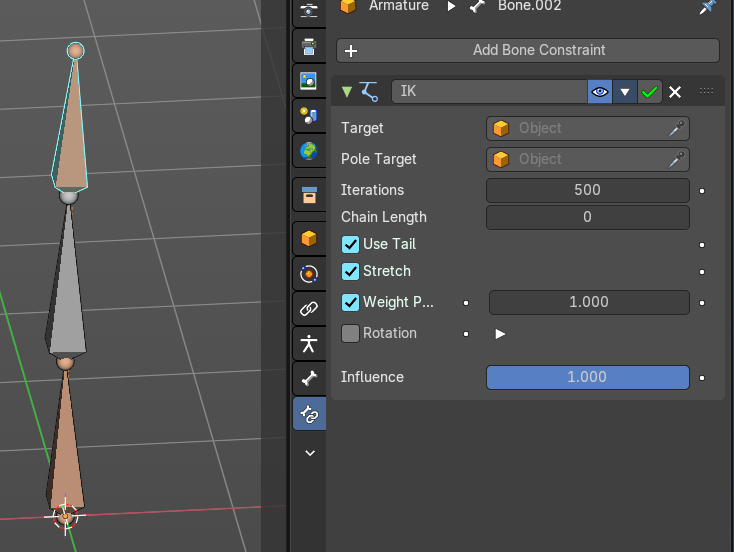Toggle the IK constraint enabled checkmark
This screenshot has width=734, height=552.
coord(649,92)
